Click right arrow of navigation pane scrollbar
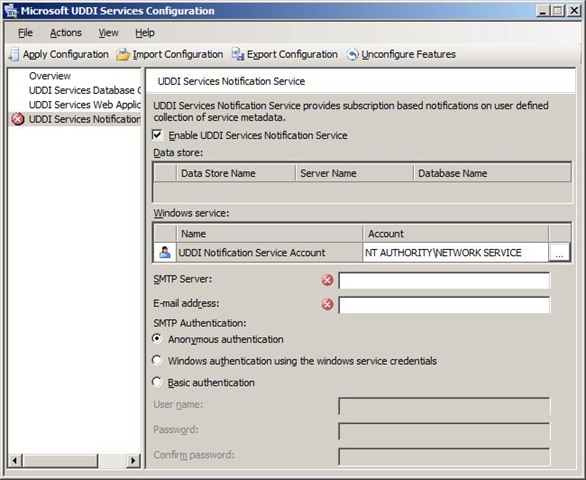This screenshot has width=586, height=480. [133, 461]
